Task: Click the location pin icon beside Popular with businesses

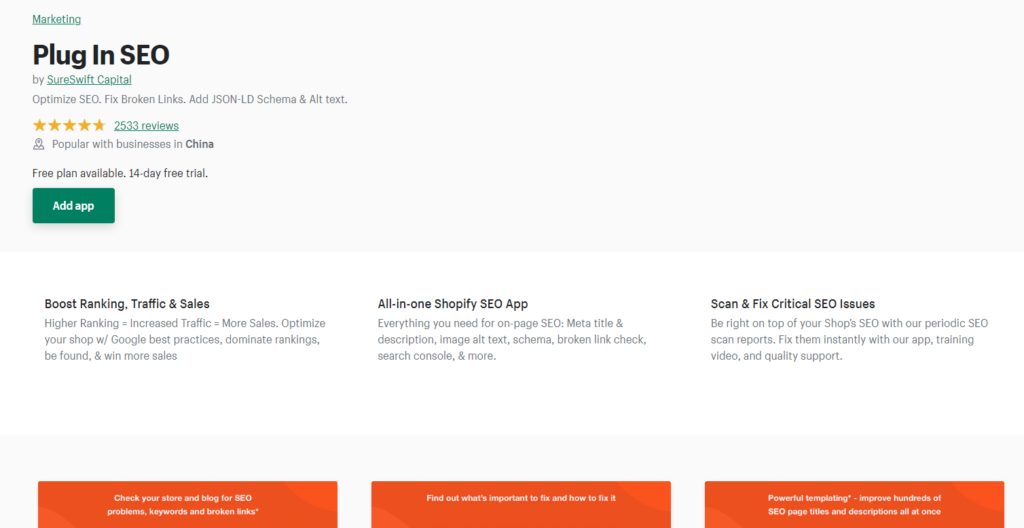Action: (x=39, y=144)
